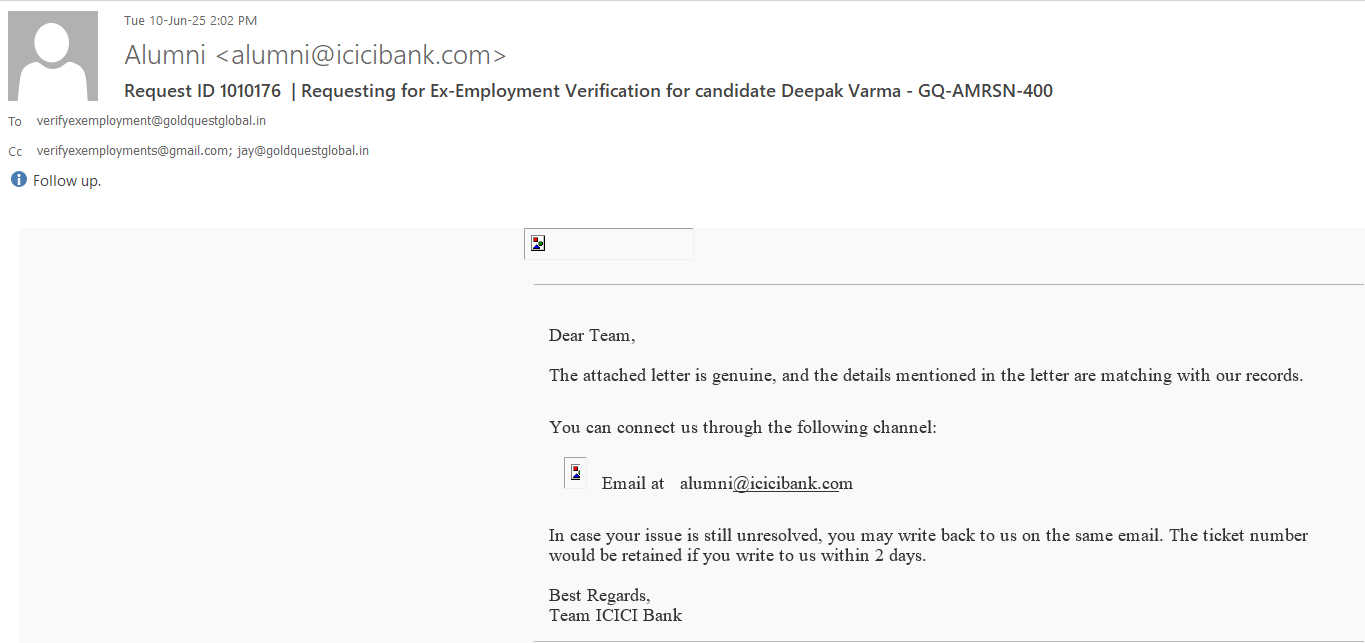Click the "In case your issue" paragraph
This screenshot has height=643, width=1365.
pyautogui.click(x=927, y=545)
